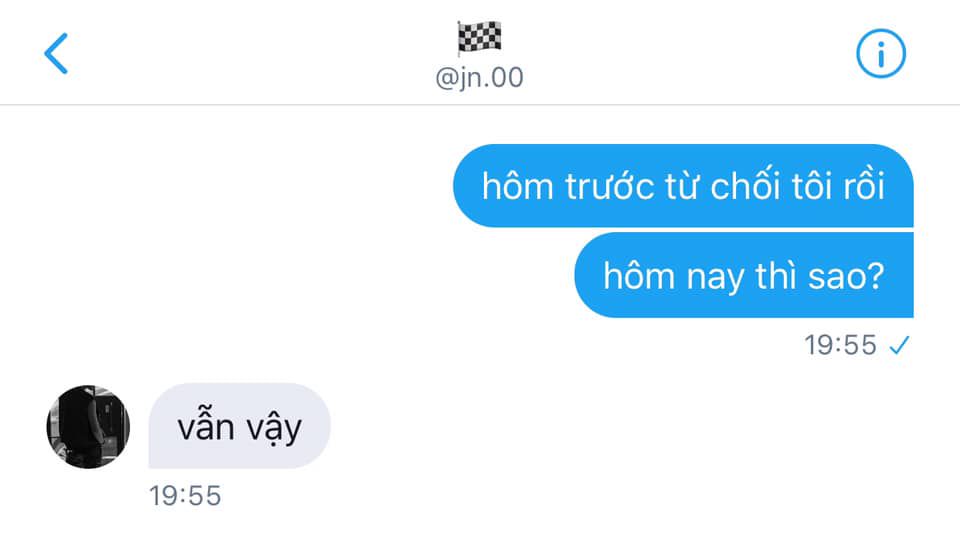Image resolution: width=960 pixels, height=546 pixels.
Task: Select the gray "vẫn vậy" reply bubble
Action: coord(239,426)
